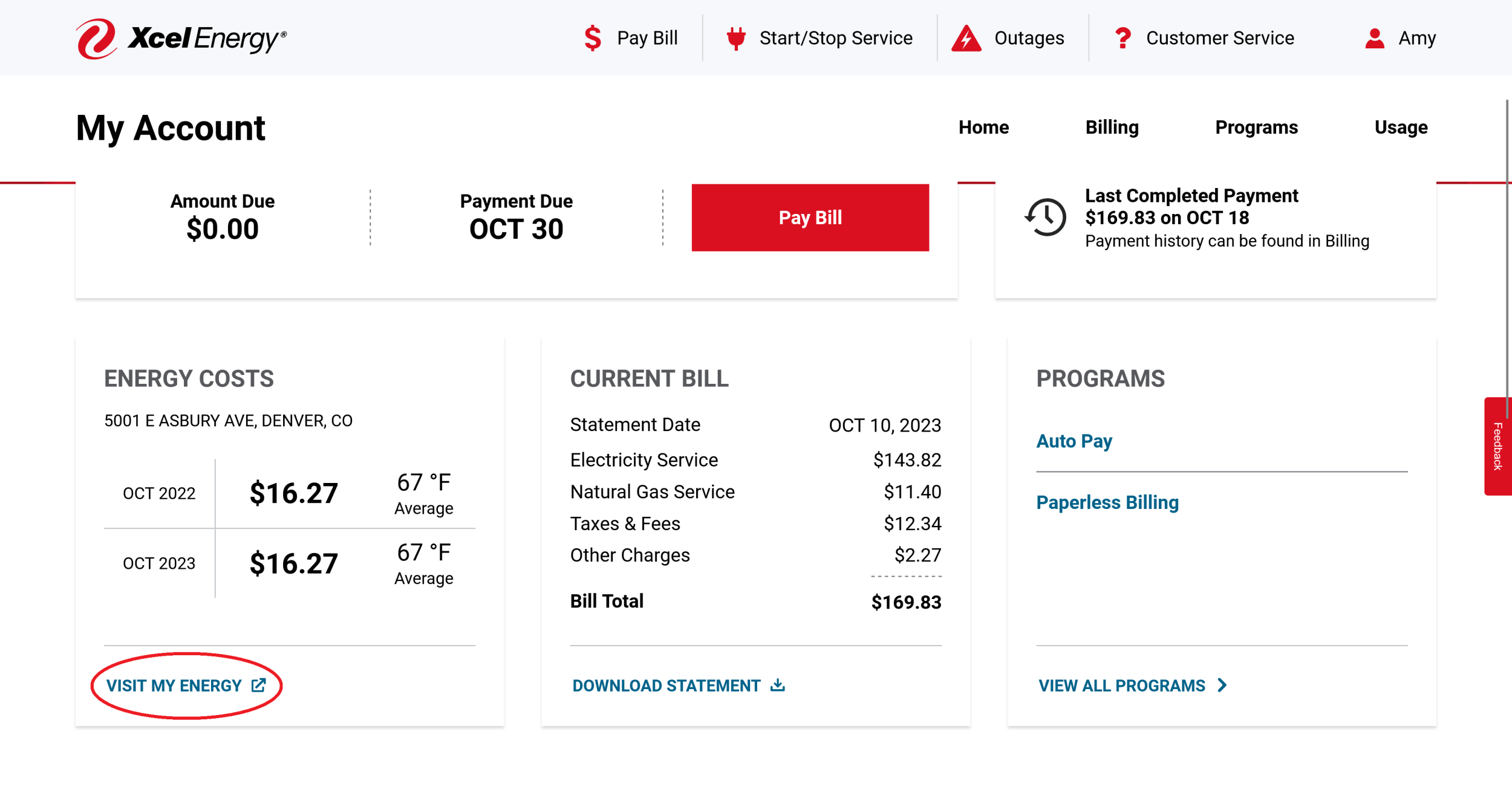Click the user profile icon beside Amy
Image resolution: width=1512 pixels, height=787 pixels.
[1375, 38]
